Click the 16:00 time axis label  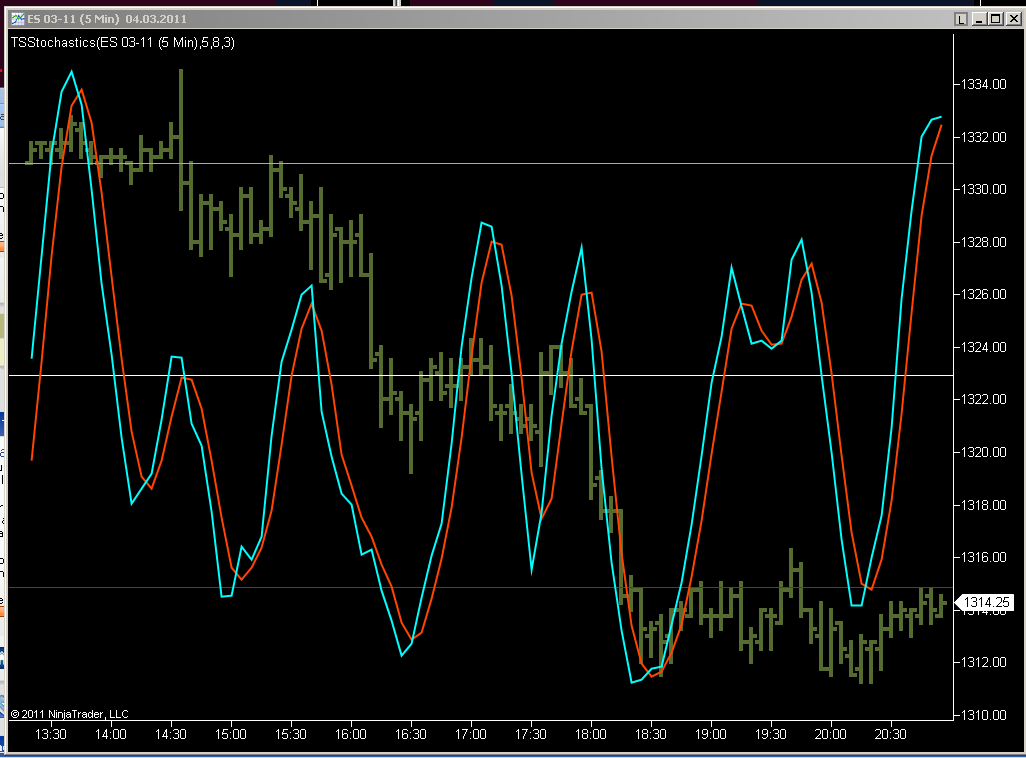[x=351, y=734]
